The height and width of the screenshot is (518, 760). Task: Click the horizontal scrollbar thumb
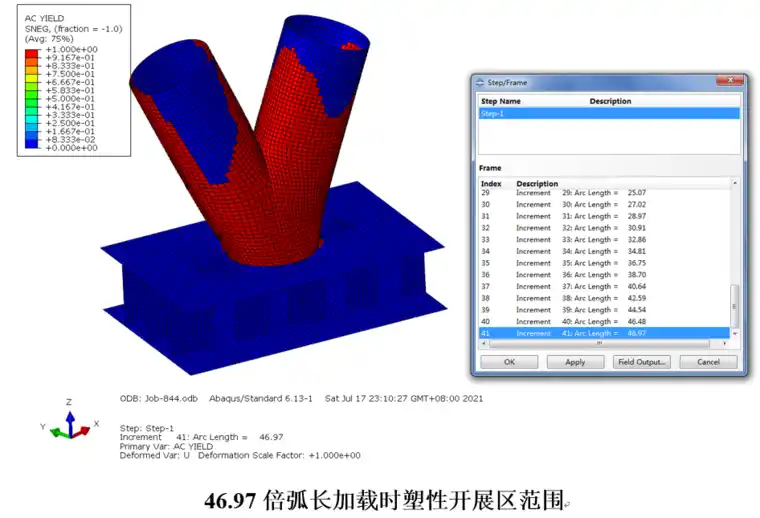[600, 343]
